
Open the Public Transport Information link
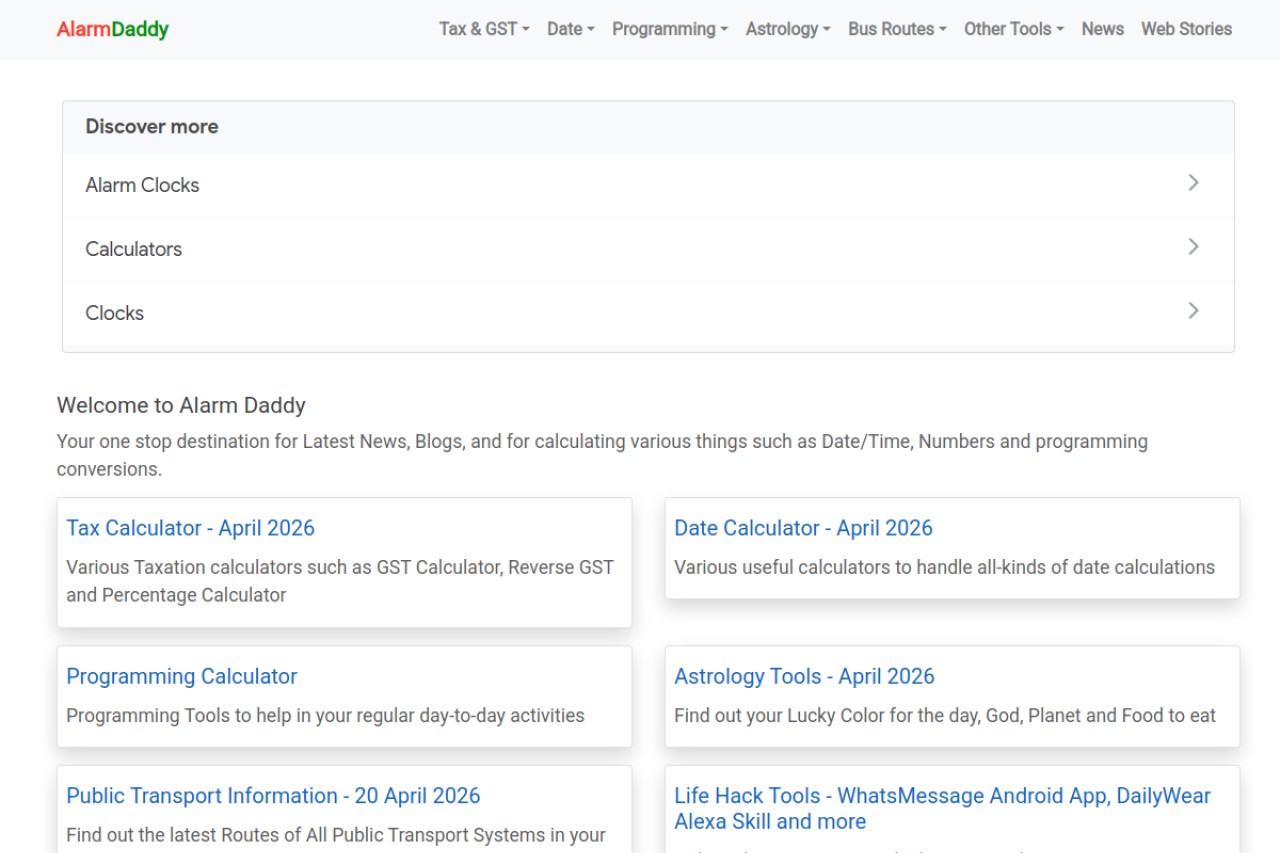[x=273, y=796]
